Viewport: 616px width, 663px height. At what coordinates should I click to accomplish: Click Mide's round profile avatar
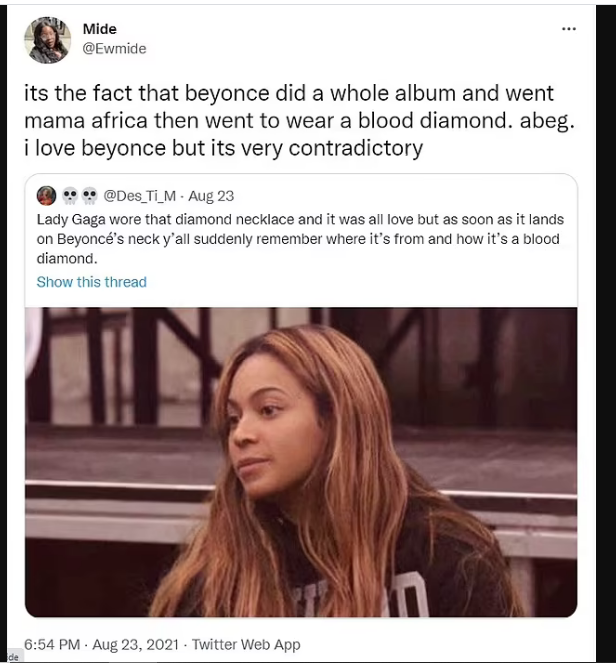coord(47,40)
